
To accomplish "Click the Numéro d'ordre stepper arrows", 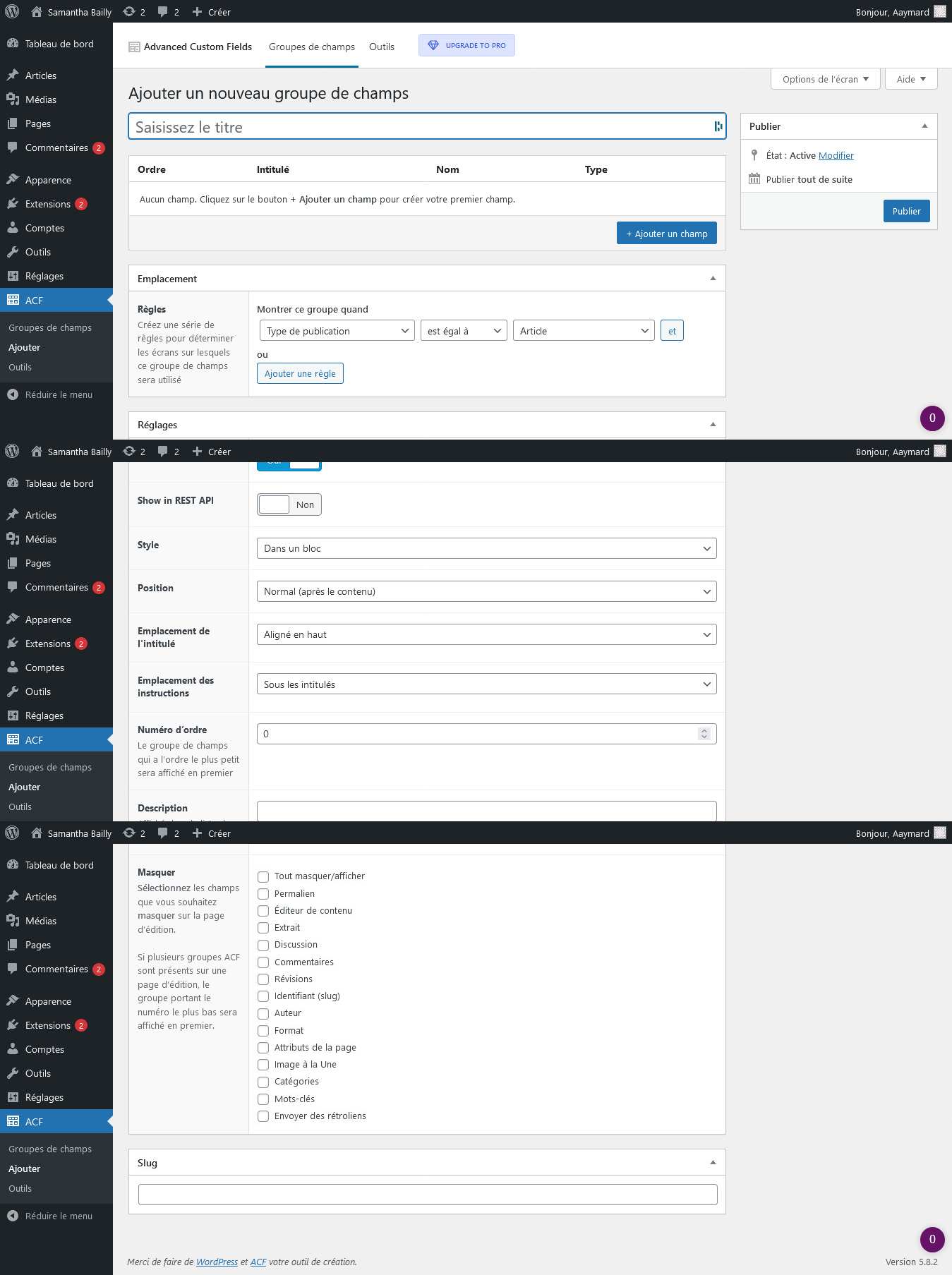I will pyautogui.click(x=704, y=734).
